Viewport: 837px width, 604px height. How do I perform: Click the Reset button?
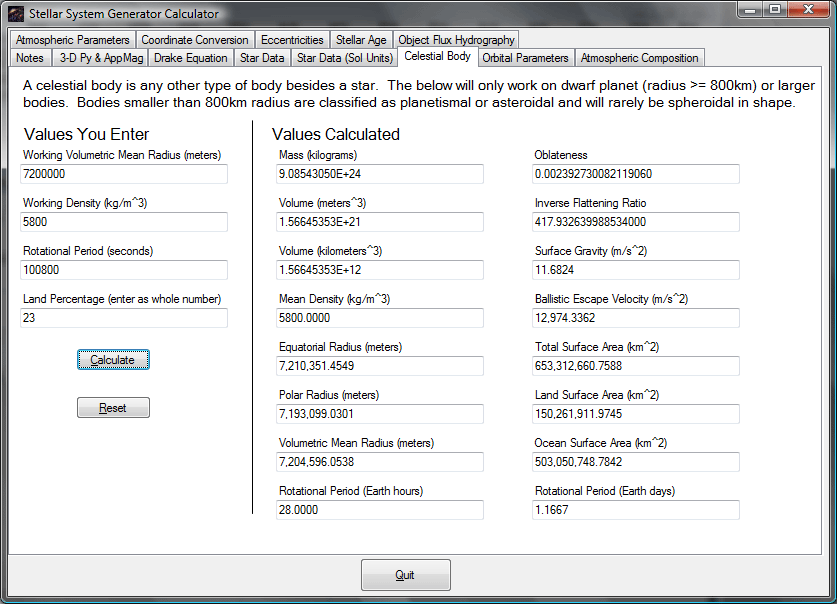pyautogui.click(x=113, y=408)
